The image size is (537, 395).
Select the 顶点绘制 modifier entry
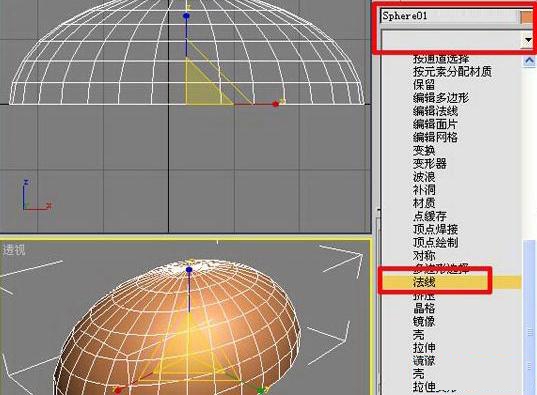pos(435,242)
